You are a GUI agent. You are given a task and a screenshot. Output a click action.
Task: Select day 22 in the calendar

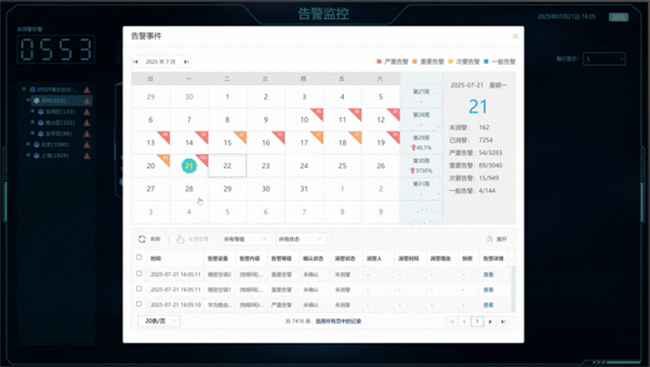227,166
